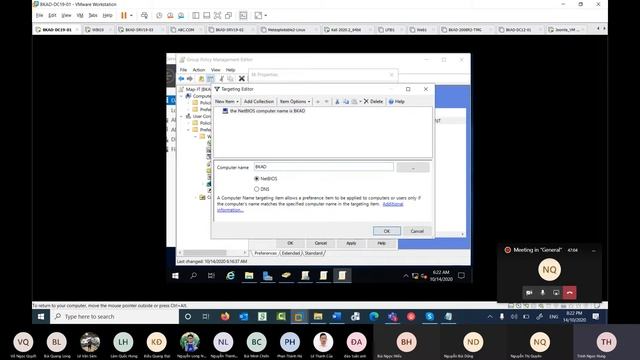Open the Snapshot Manager icon in VMware toolbar
The width and height of the screenshot is (640, 360).
[181, 16]
